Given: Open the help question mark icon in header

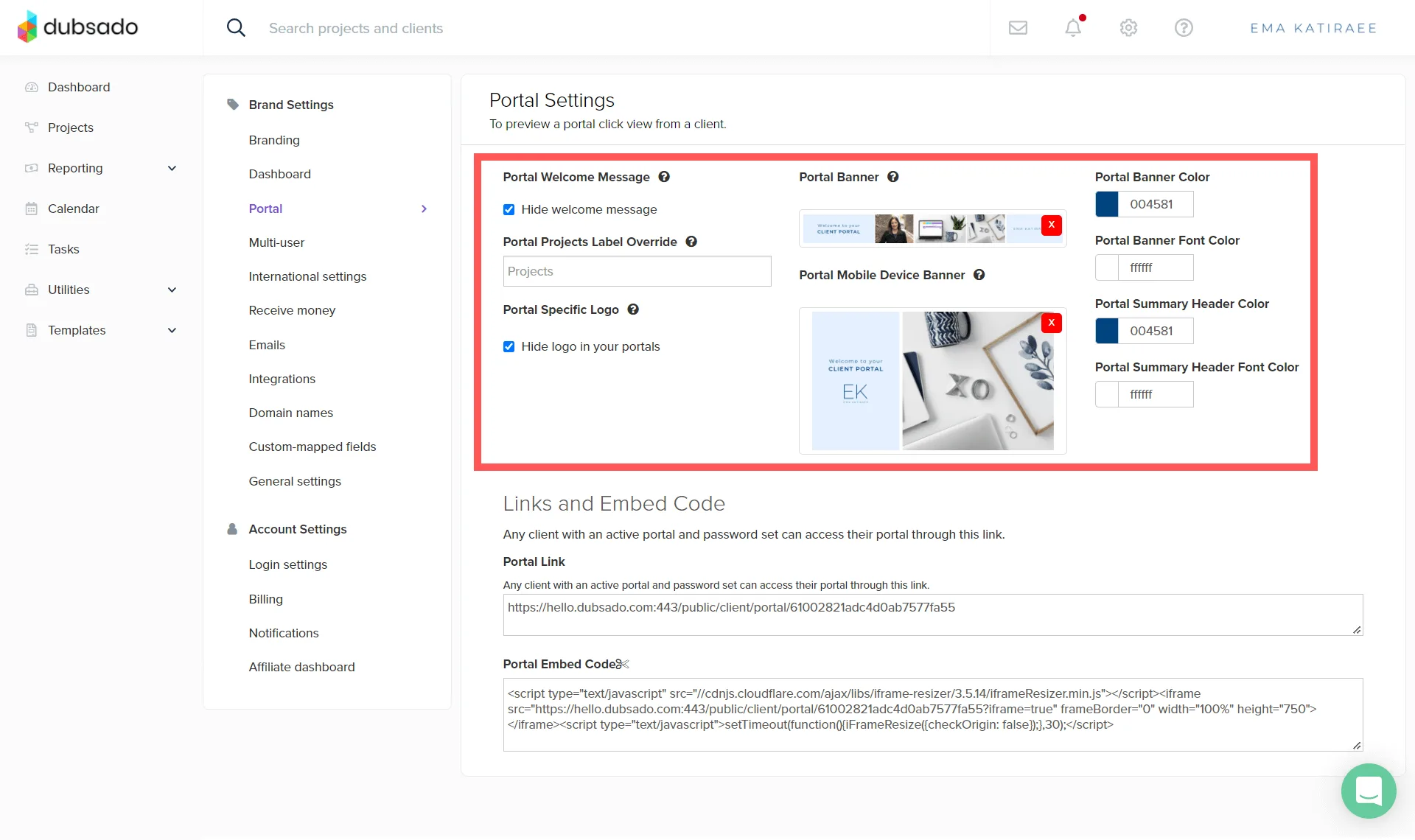Looking at the screenshot, I should coord(1184,28).
